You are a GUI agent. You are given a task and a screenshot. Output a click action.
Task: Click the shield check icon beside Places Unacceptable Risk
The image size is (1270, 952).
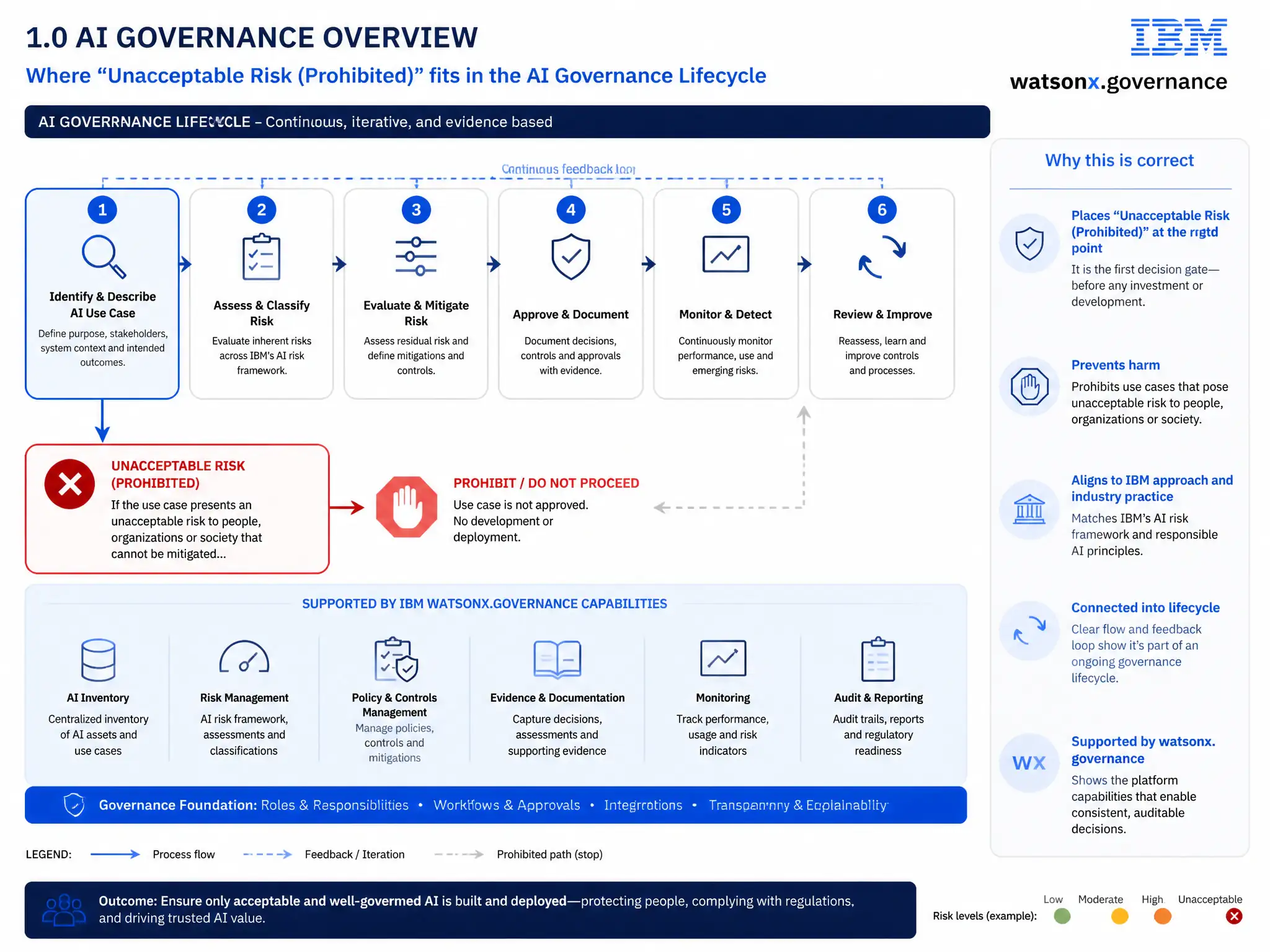tap(1029, 243)
